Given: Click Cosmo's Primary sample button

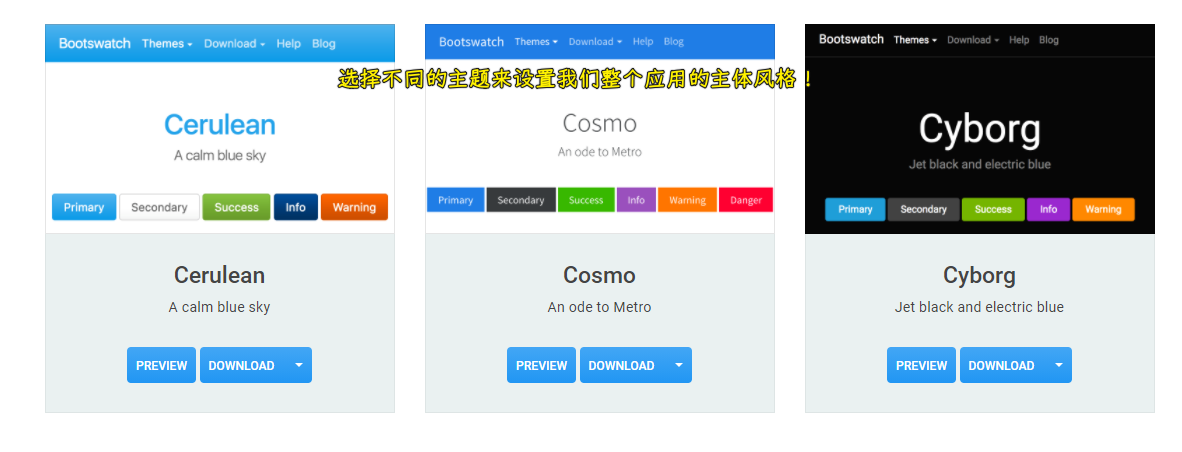Looking at the screenshot, I should (455, 200).
